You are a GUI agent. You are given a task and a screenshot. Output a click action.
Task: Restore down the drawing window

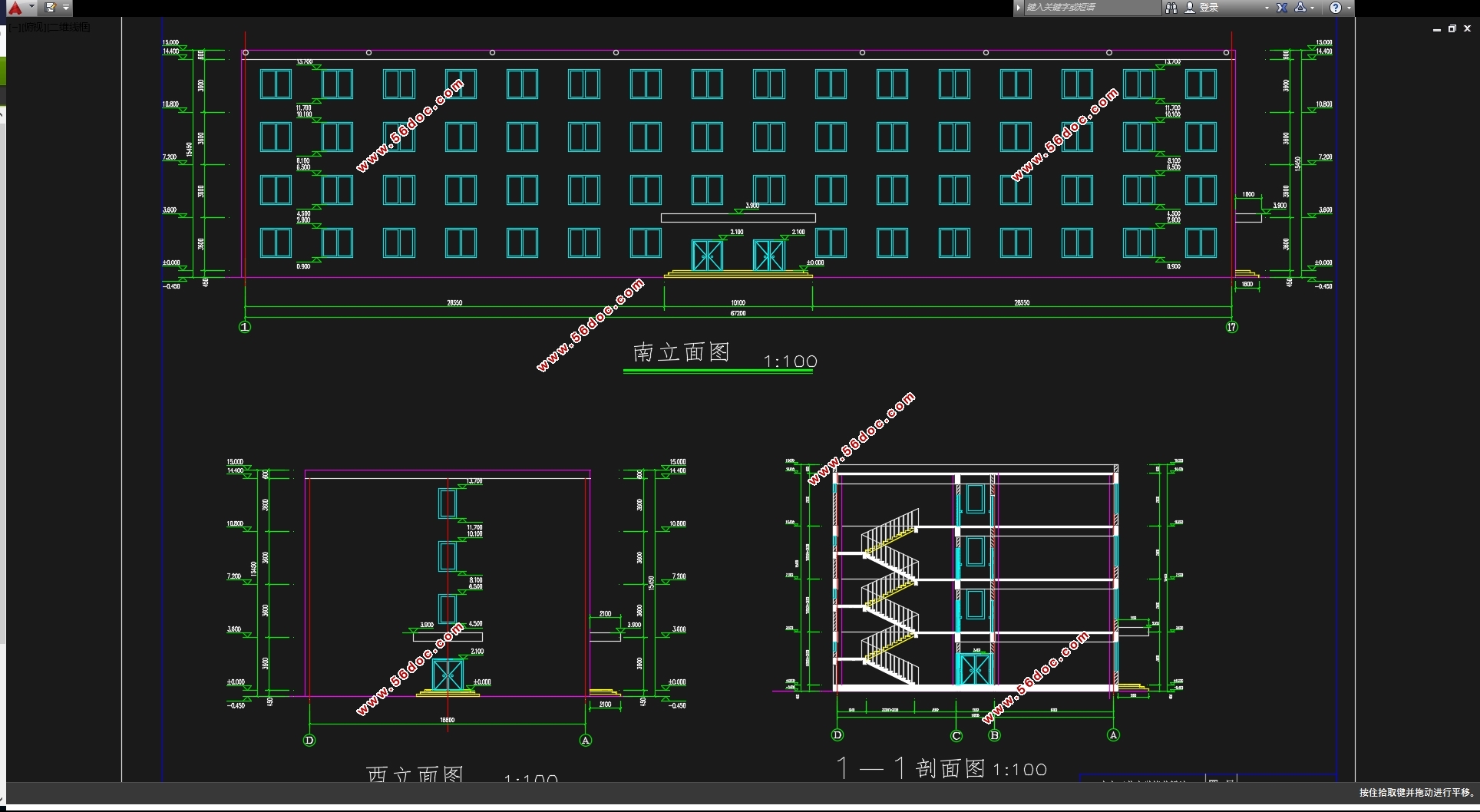(1452, 28)
